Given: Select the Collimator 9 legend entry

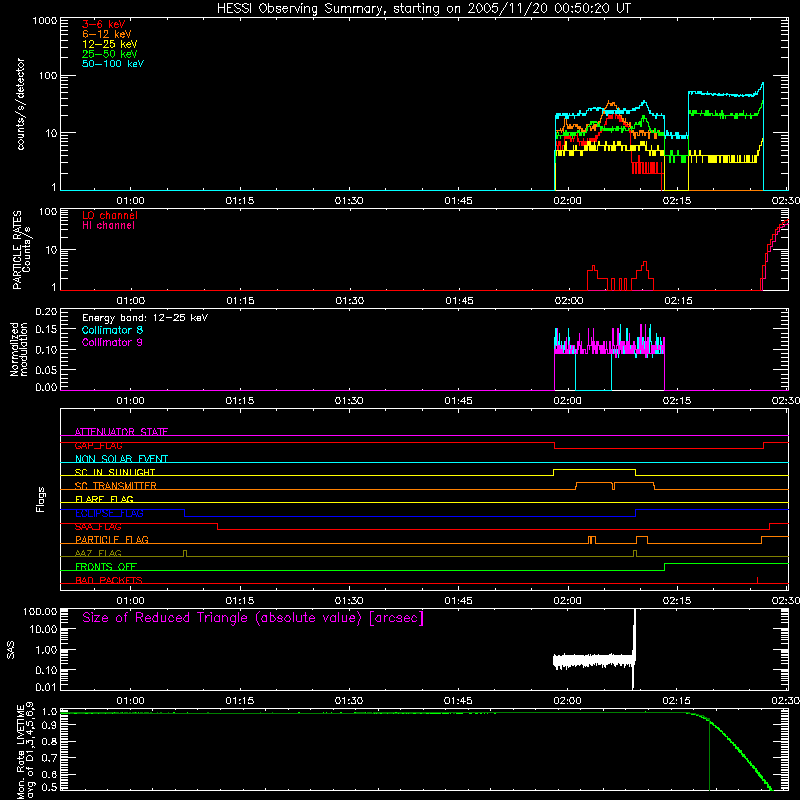Looking at the screenshot, I should coord(112,342).
